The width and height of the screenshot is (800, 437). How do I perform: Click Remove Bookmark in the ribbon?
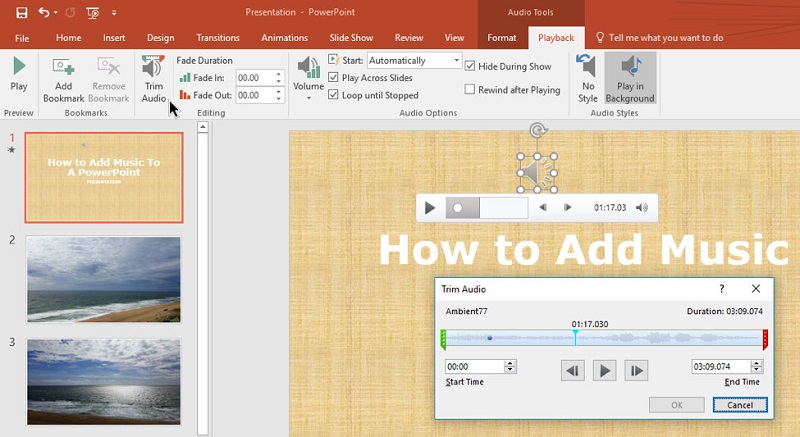(x=109, y=79)
